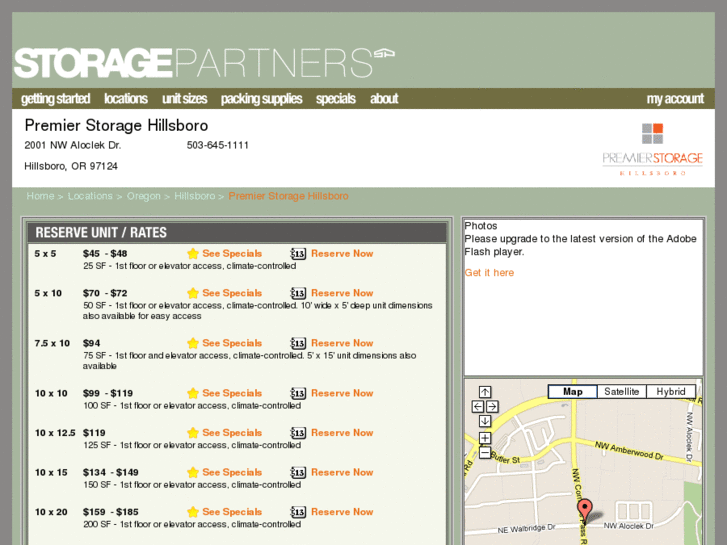Open the about menu item

(x=384, y=98)
